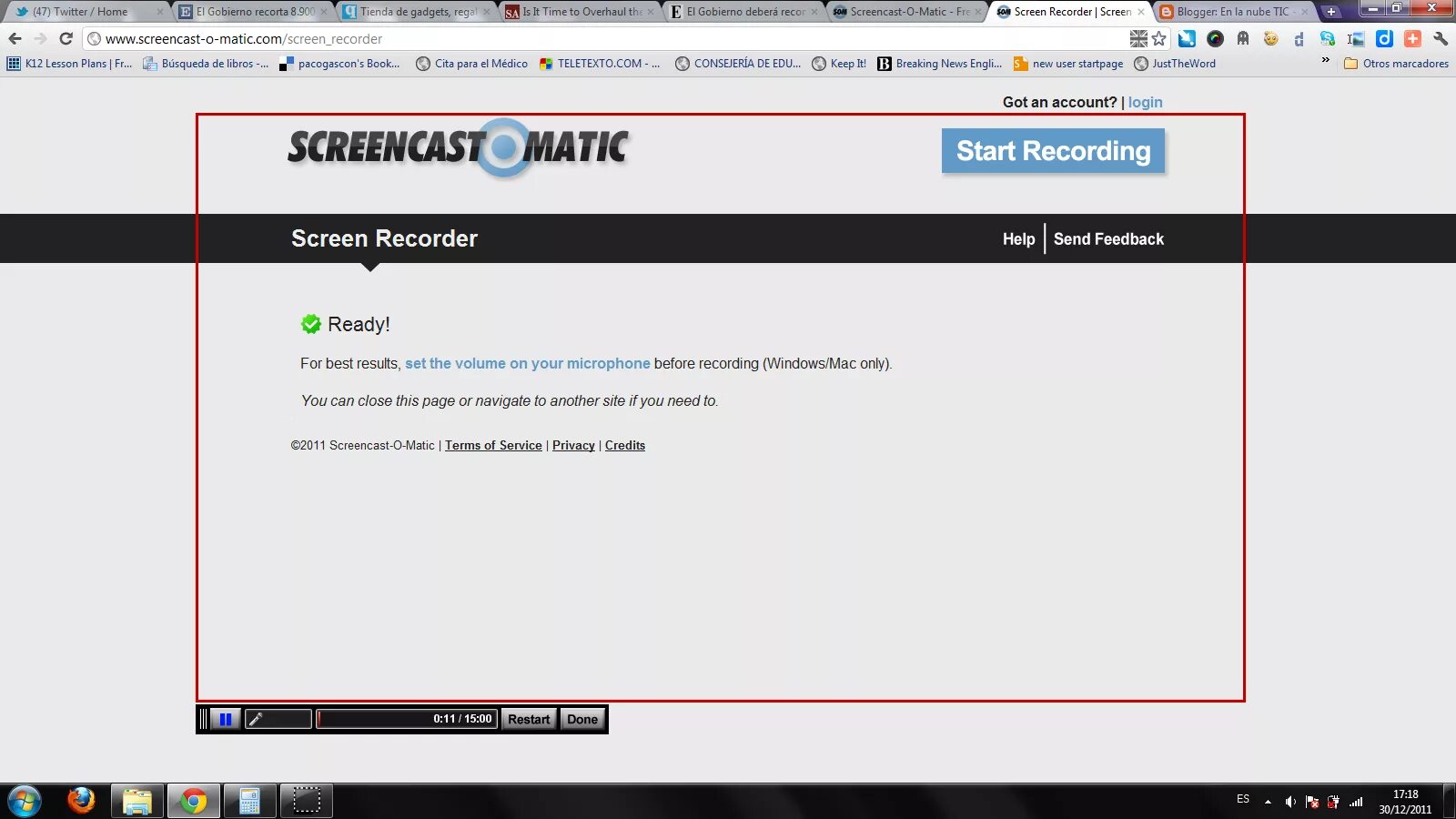Image resolution: width=1456 pixels, height=819 pixels.
Task: Click the dashed rectangle recorder taskbar icon
Action: click(307, 801)
